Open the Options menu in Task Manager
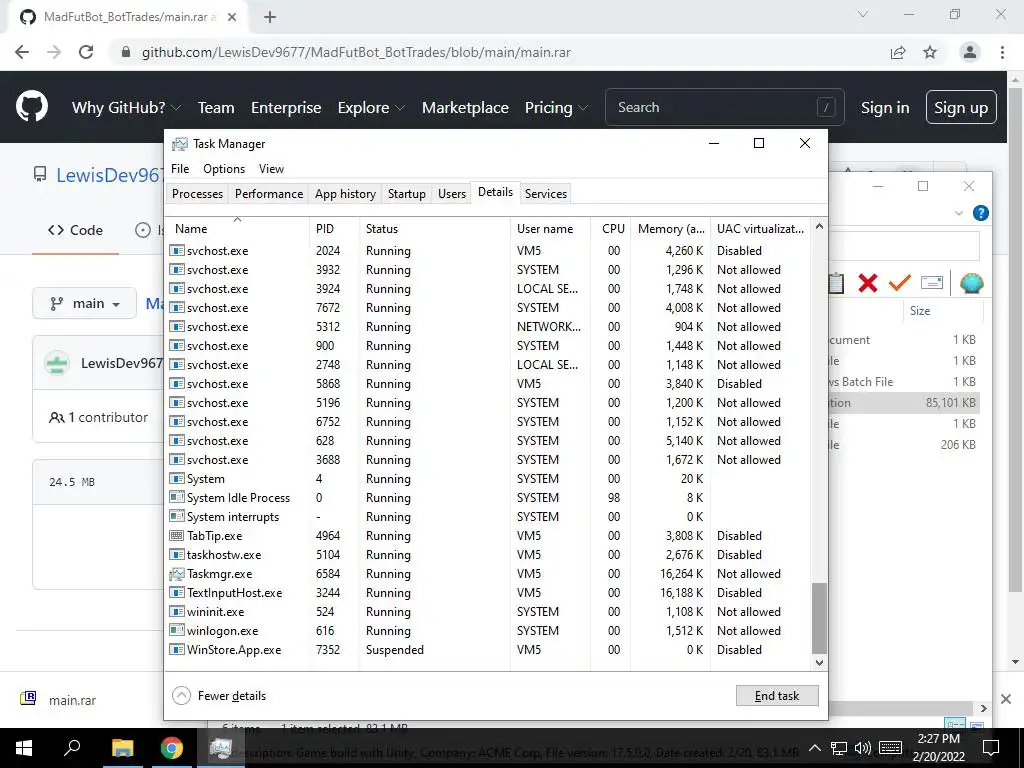This screenshot has width=1024, height=768. (224, 168)
